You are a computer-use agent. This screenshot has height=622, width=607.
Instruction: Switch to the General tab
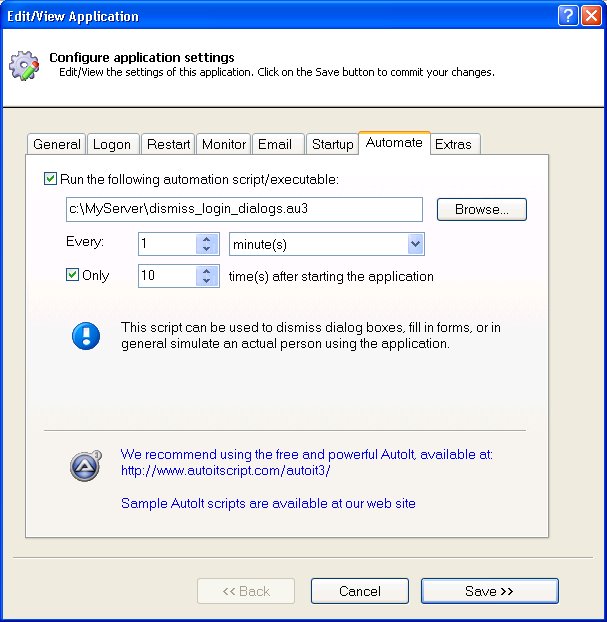[57, 144]
